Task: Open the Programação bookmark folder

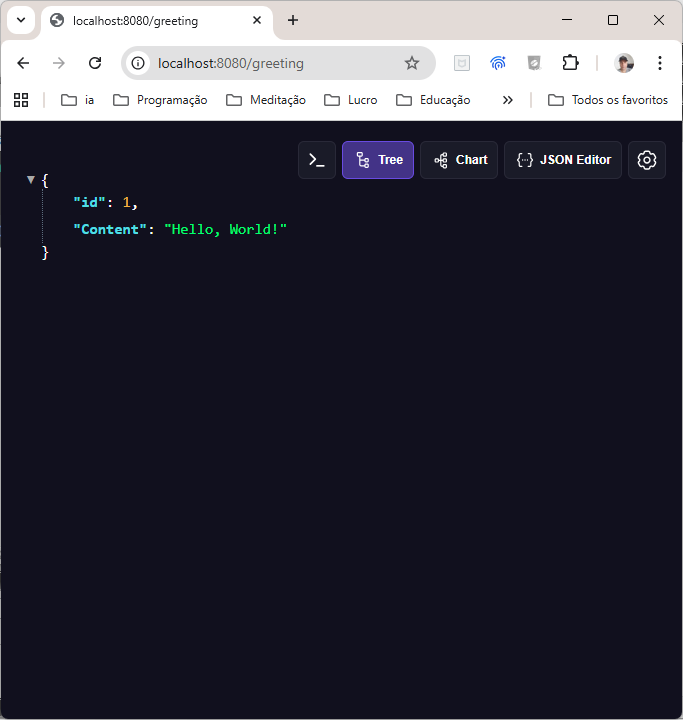Action: [160, 100]
